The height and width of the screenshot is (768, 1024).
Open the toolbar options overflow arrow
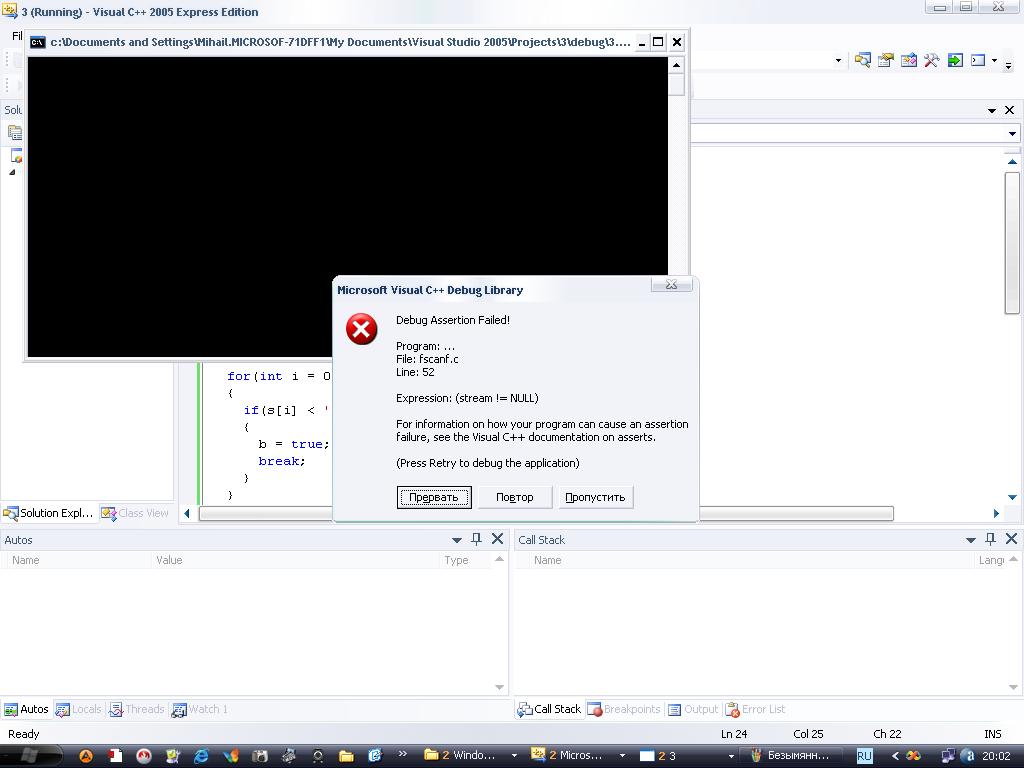coord(1008,65)
